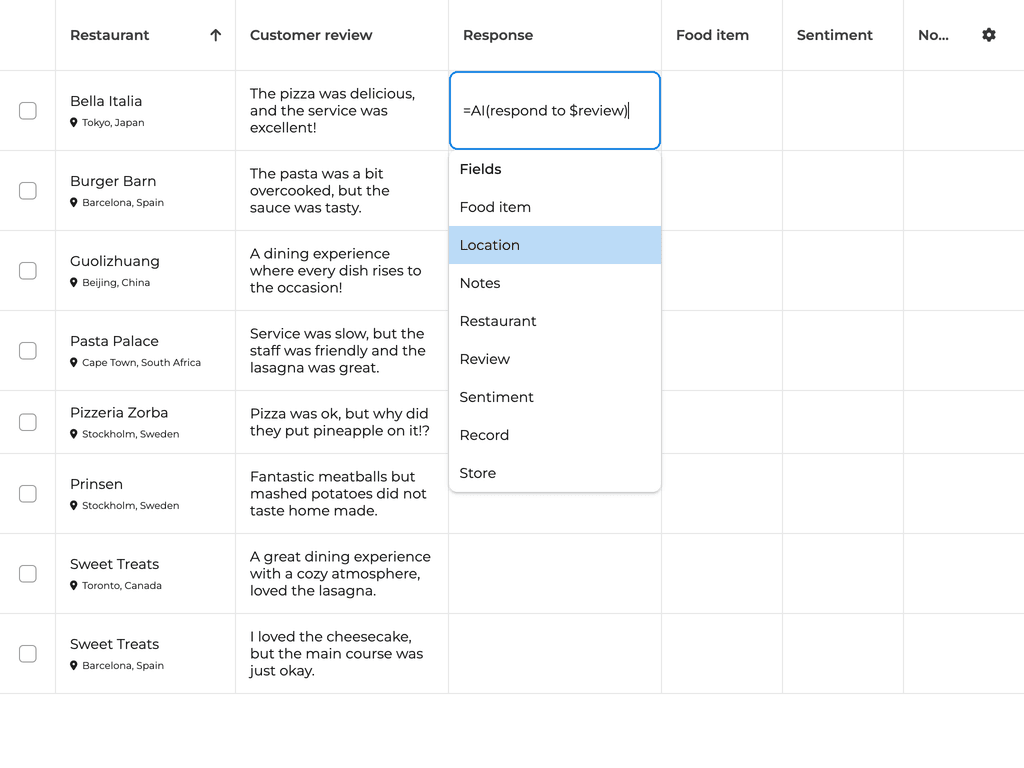Open the table settings gear icon
The image size is (1024, 768).
(x=988, y=35)
